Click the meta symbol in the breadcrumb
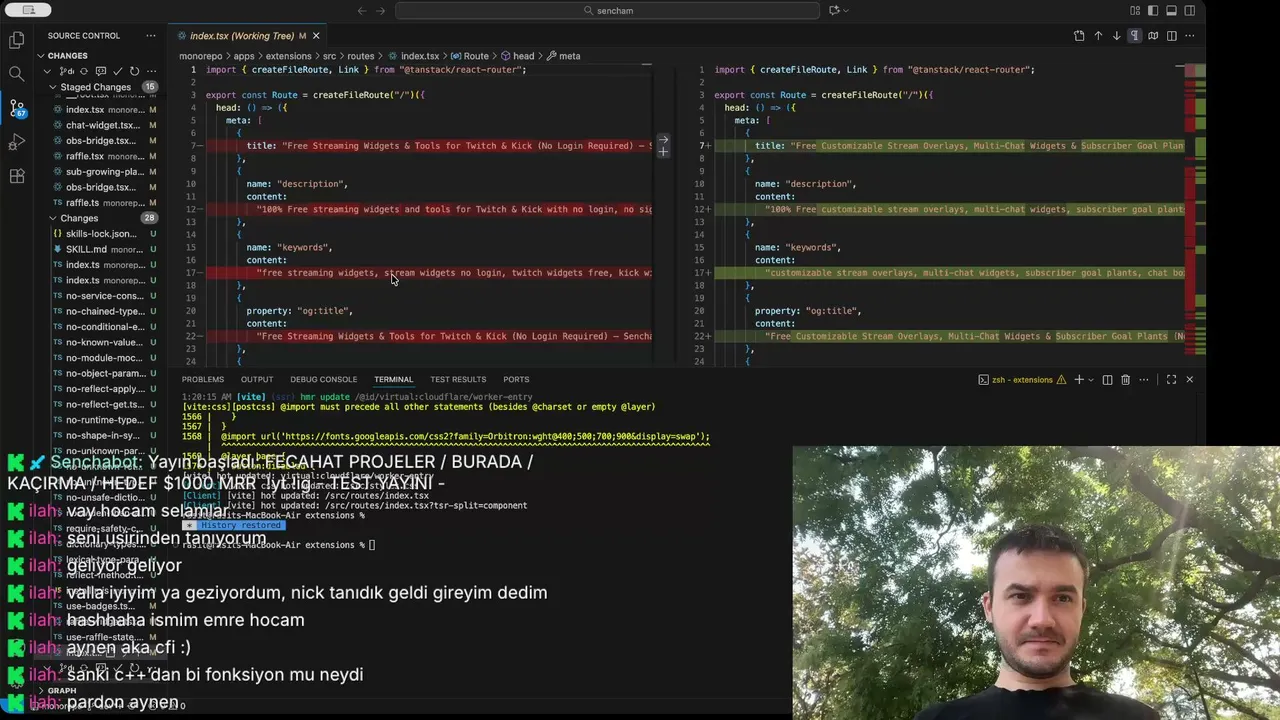1280x720 pixels. click(563, 56)
